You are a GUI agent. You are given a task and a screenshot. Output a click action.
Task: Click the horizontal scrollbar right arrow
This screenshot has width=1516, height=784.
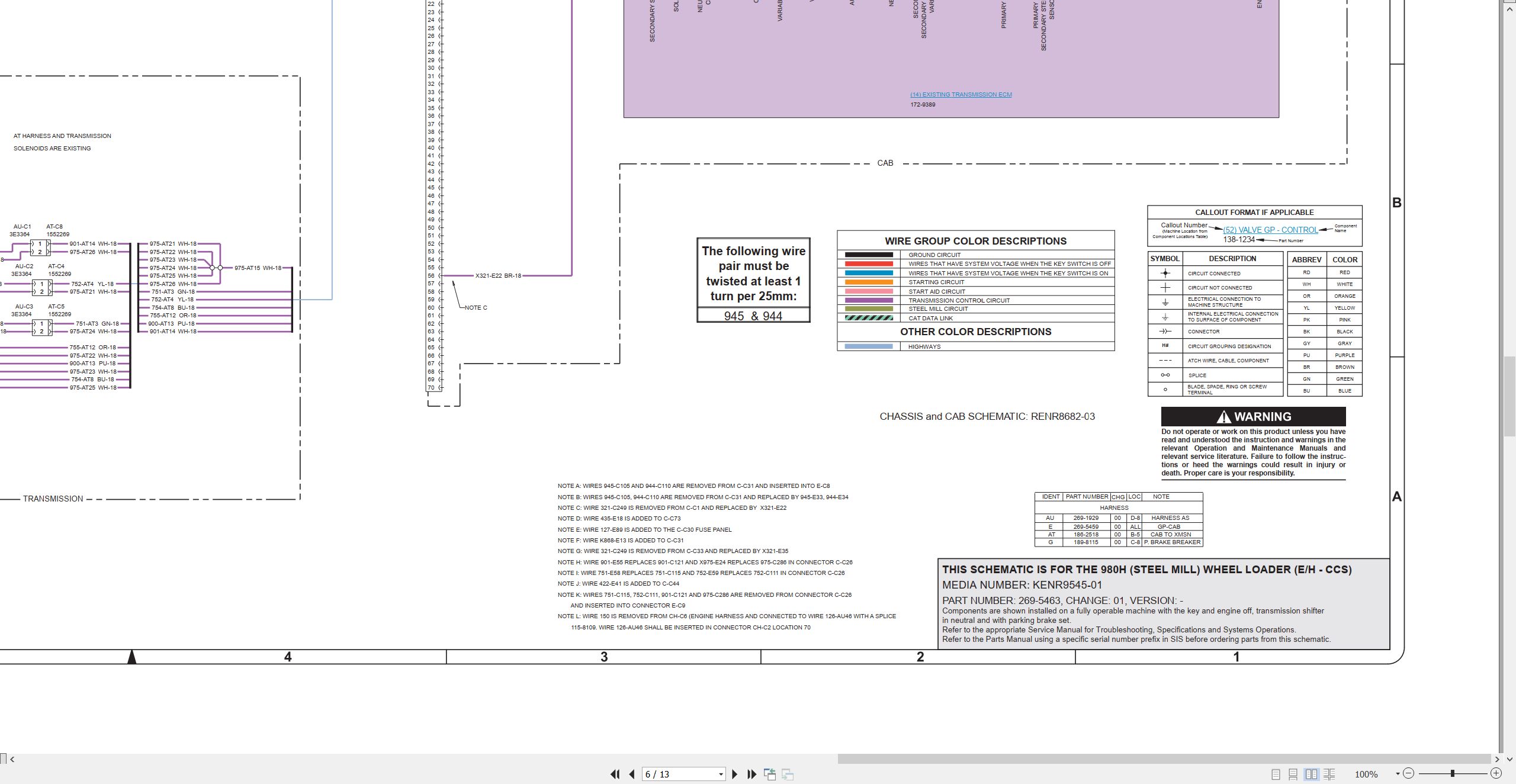point(1497,759)
